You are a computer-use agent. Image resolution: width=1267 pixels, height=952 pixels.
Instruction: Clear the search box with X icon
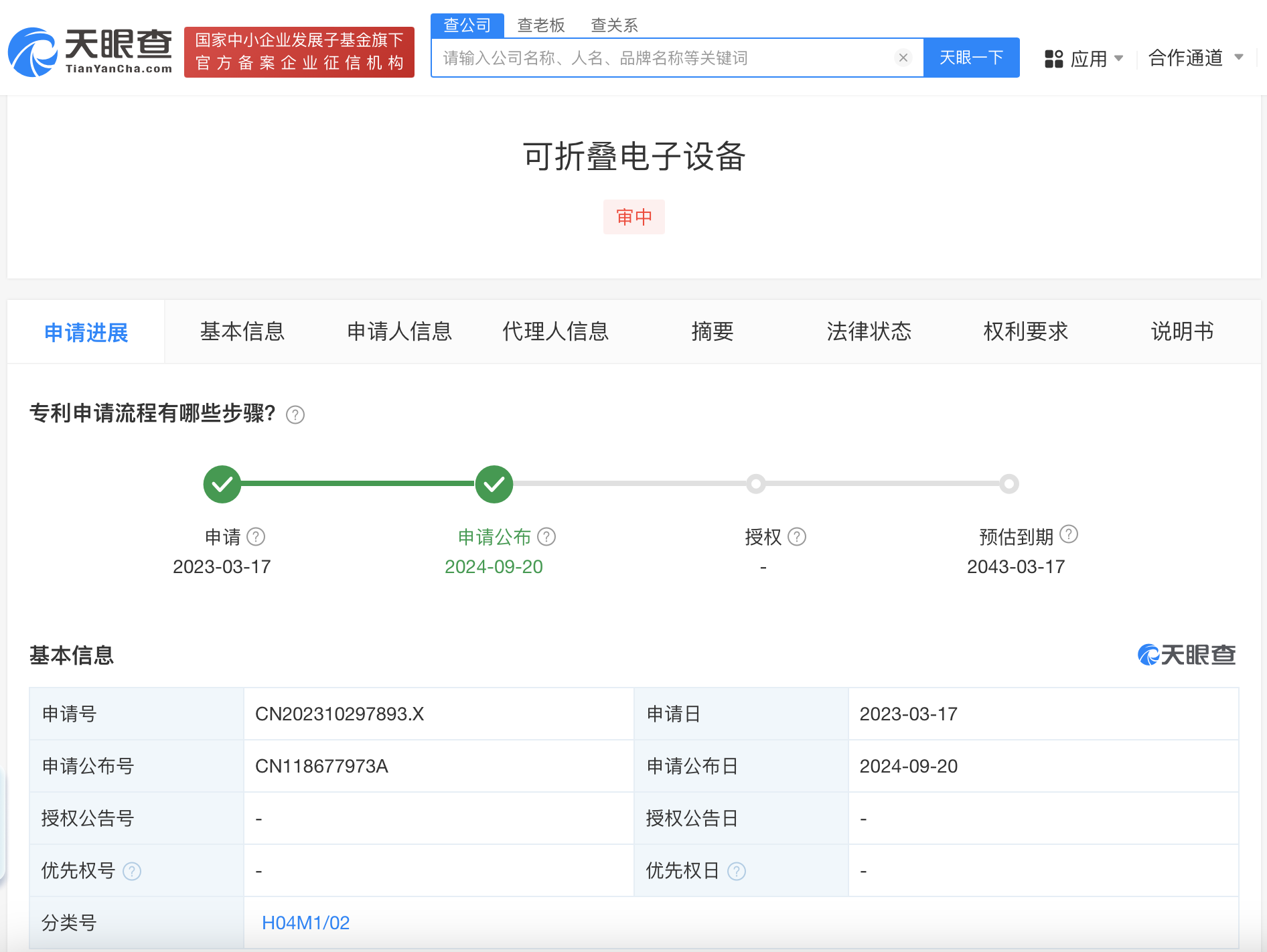[x=903, y=58]
